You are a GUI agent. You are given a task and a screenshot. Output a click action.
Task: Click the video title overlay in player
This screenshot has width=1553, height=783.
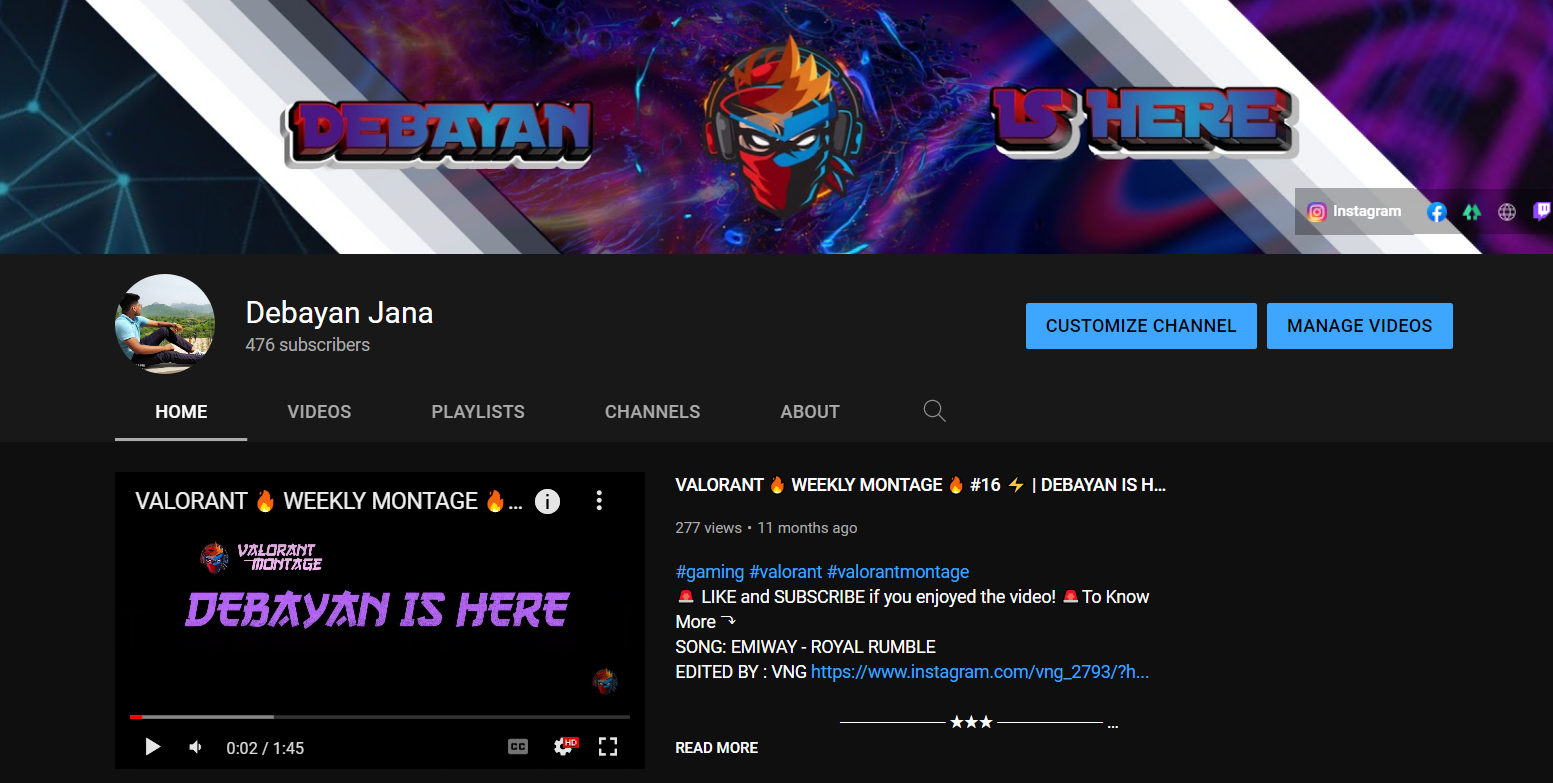(329, 501)
